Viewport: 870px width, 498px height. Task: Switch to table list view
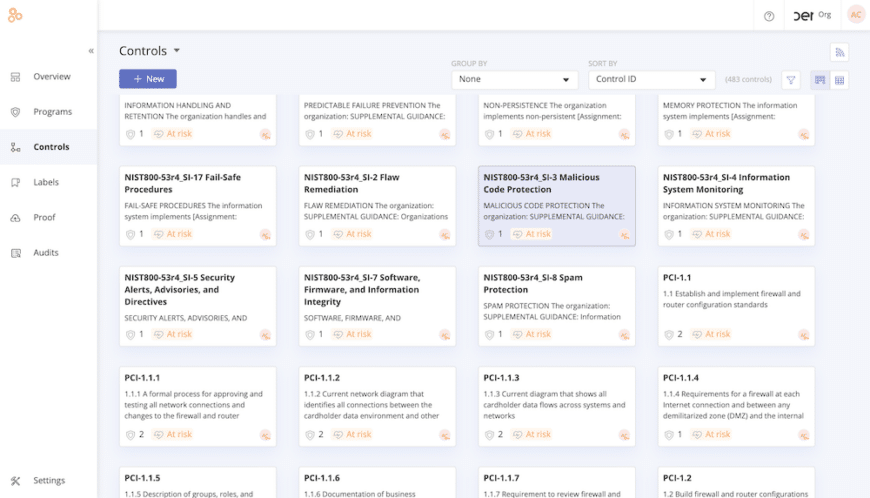click(x=840, y=80)
